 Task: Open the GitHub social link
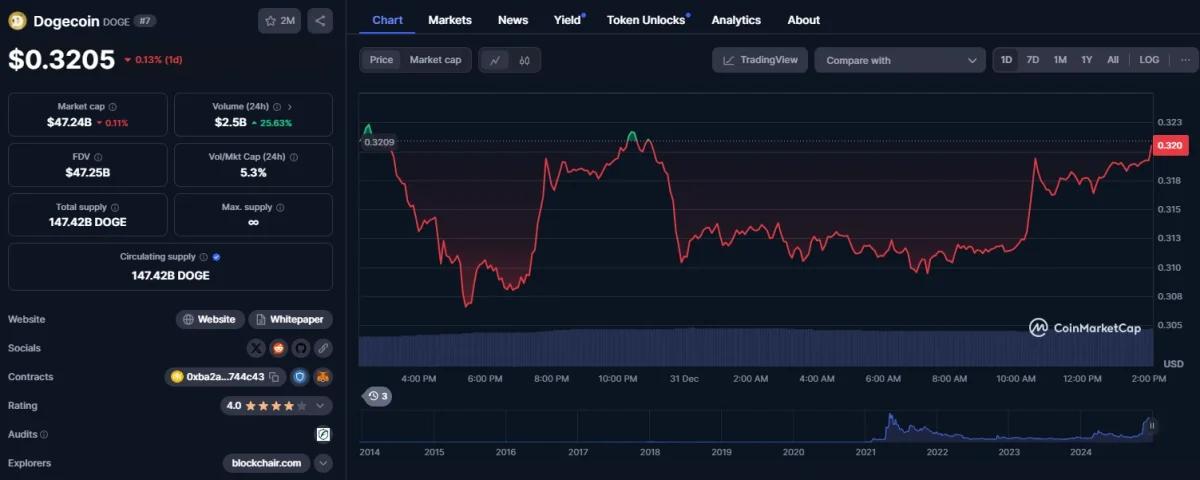click(x=300, y=348)
